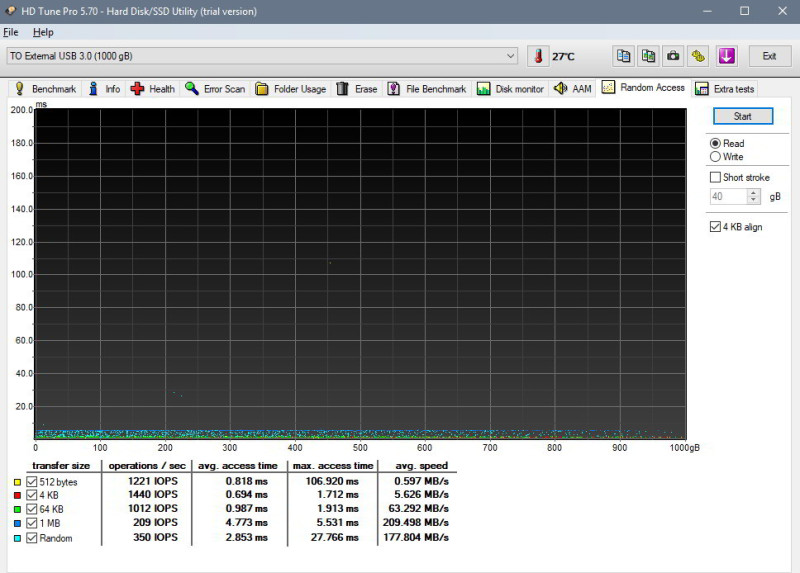Click the Start button
The image size is (800, 573).
743,116
